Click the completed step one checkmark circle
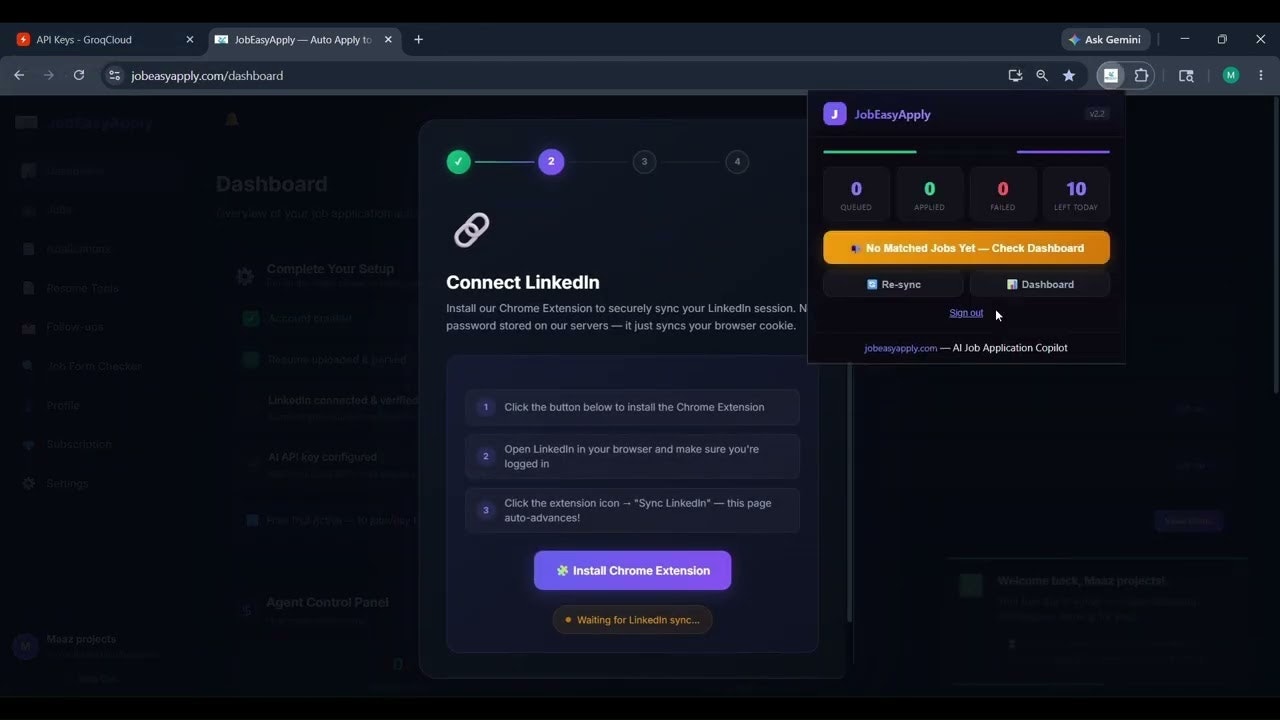The height and width of the screenshot is (720, 1280). [x=459, y=161]
